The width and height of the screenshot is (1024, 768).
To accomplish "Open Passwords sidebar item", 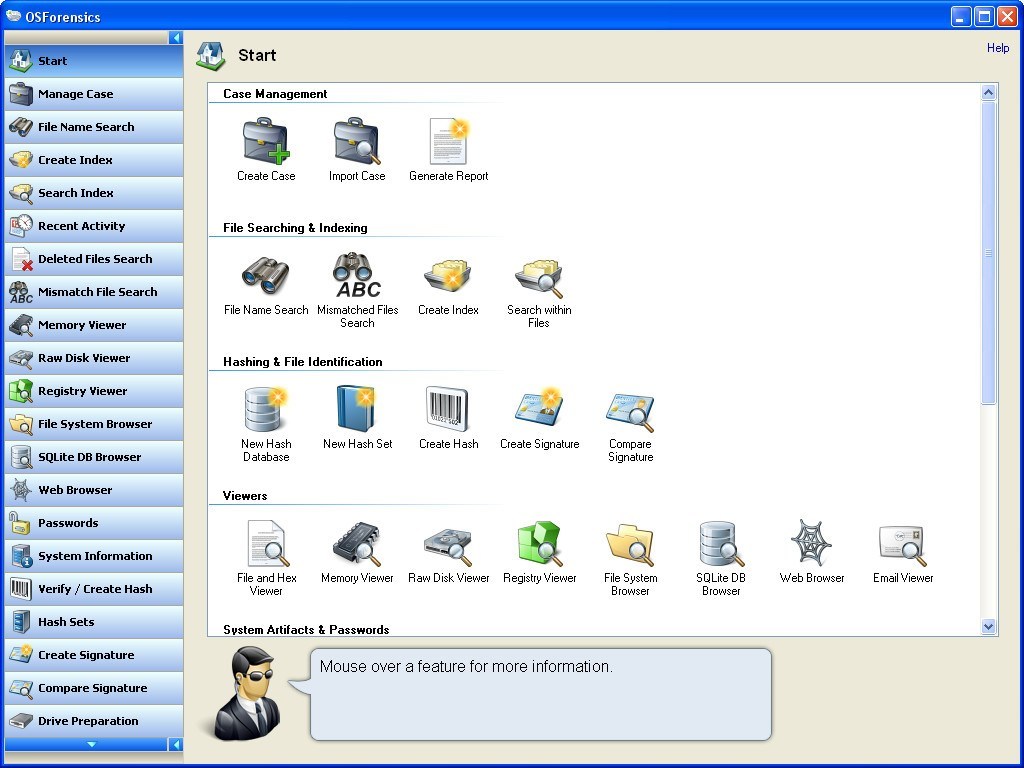I will (x=93, y=523).
